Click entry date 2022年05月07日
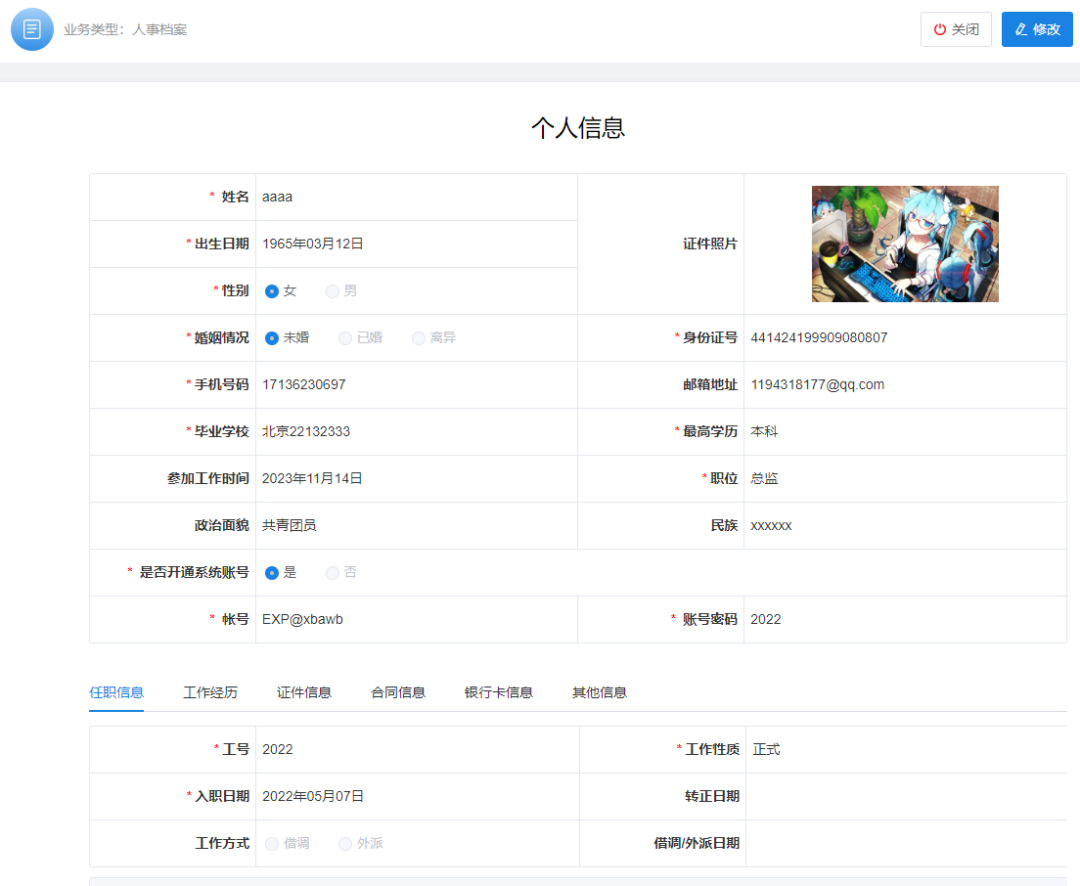1080x886 pixels. pos(313,796)
